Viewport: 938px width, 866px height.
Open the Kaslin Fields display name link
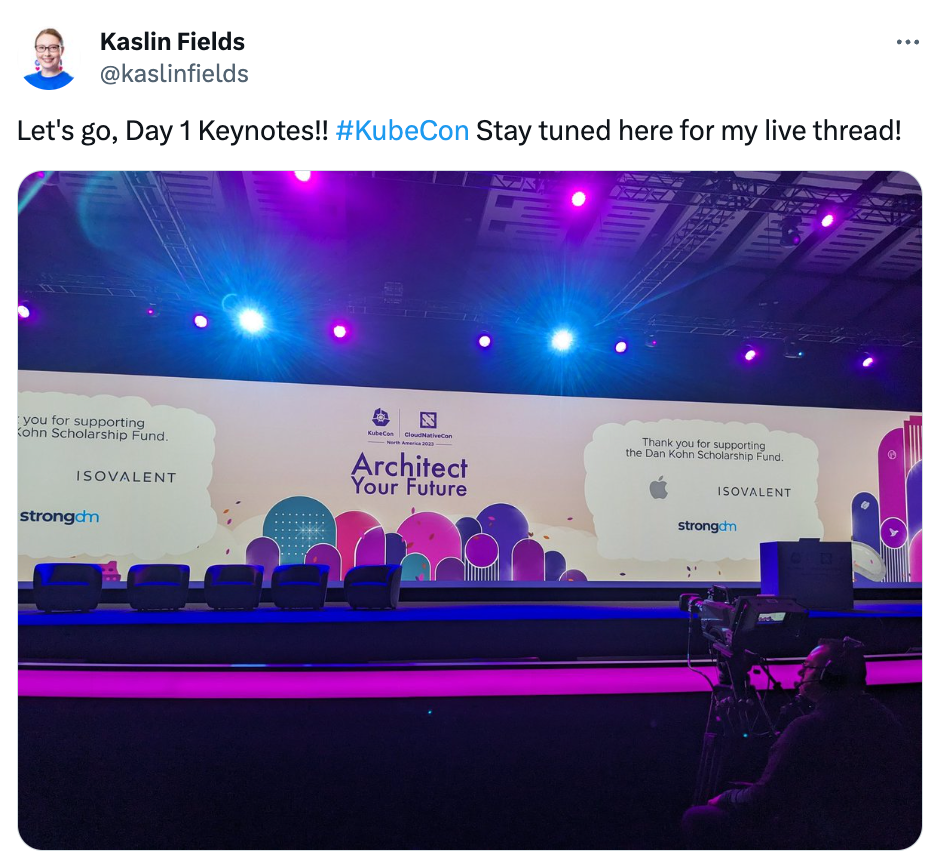172,41
